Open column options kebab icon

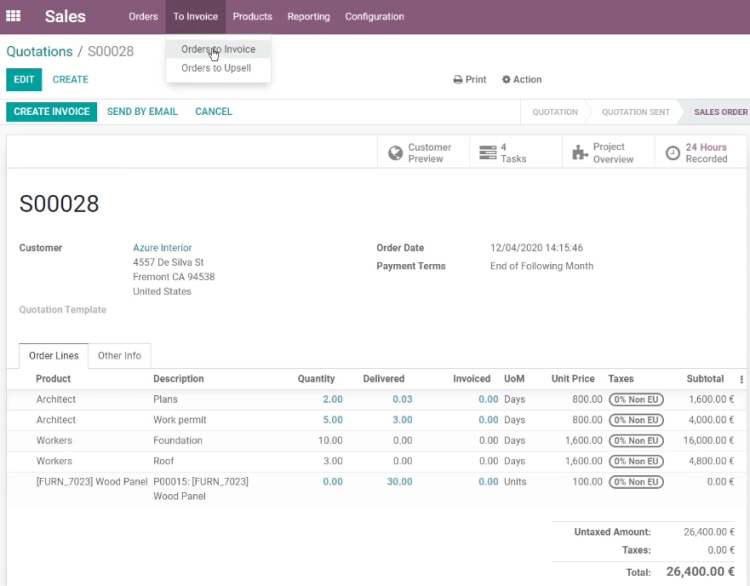741,379
